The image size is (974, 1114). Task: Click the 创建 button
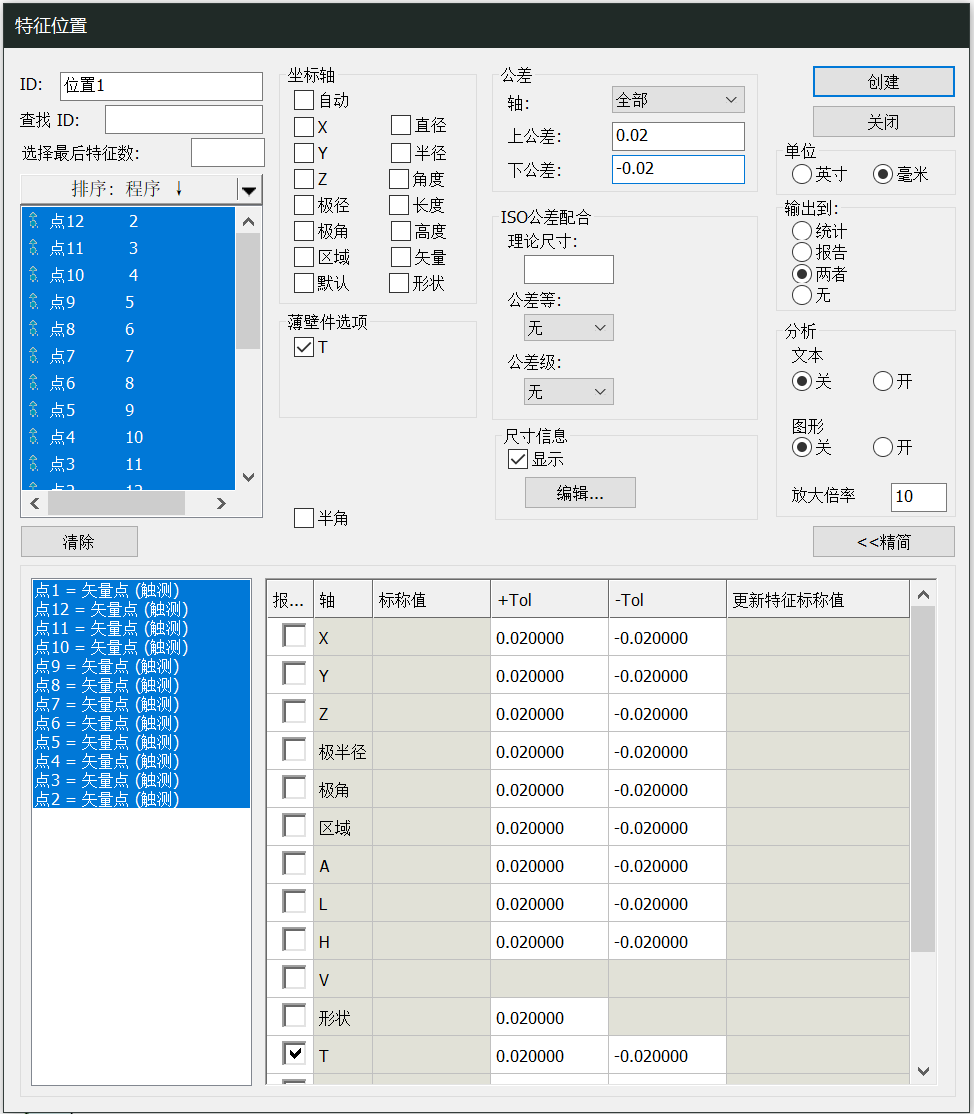pyautogui.click(x=882, y=81)
